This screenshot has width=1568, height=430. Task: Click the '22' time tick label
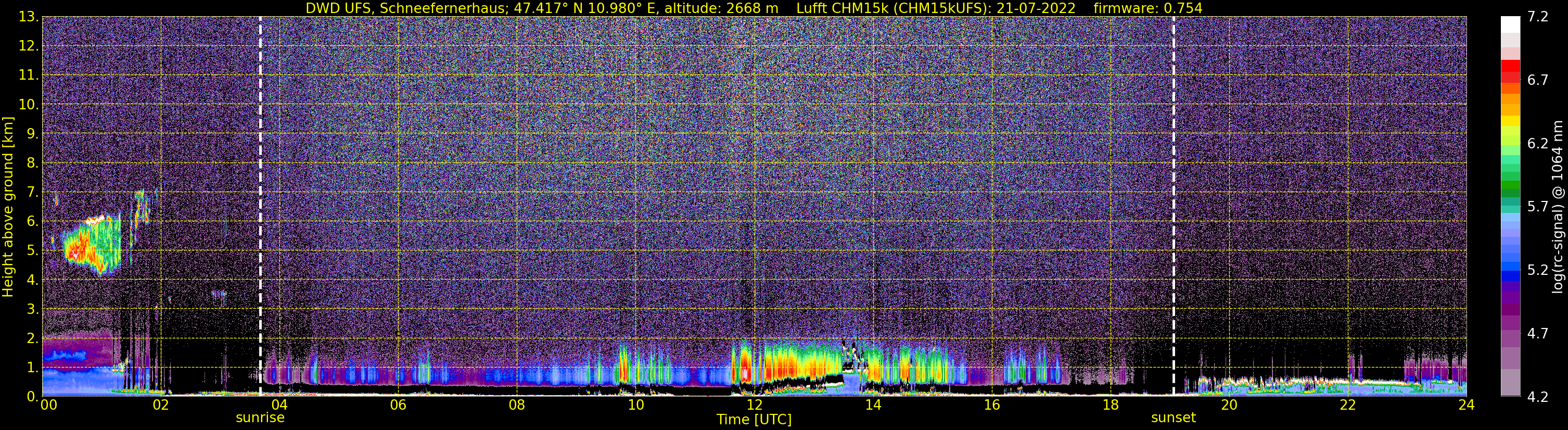pos(1348,405)
